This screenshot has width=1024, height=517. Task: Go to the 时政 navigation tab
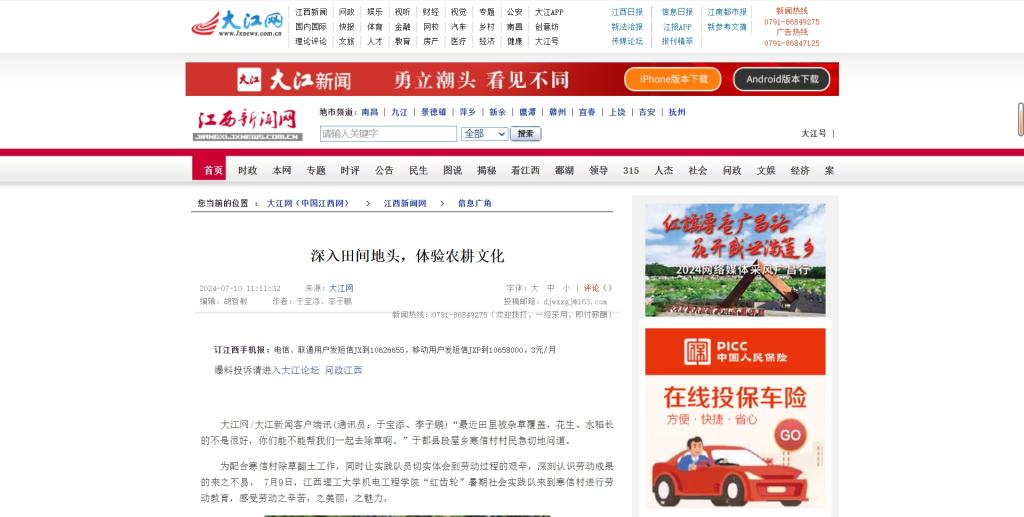point(247,170)
